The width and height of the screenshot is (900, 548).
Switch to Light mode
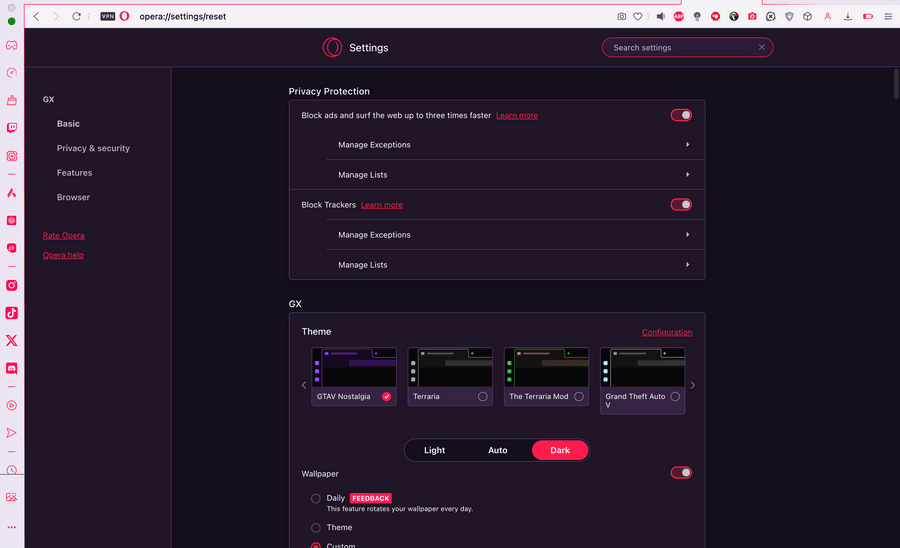(x=435, y=450)
